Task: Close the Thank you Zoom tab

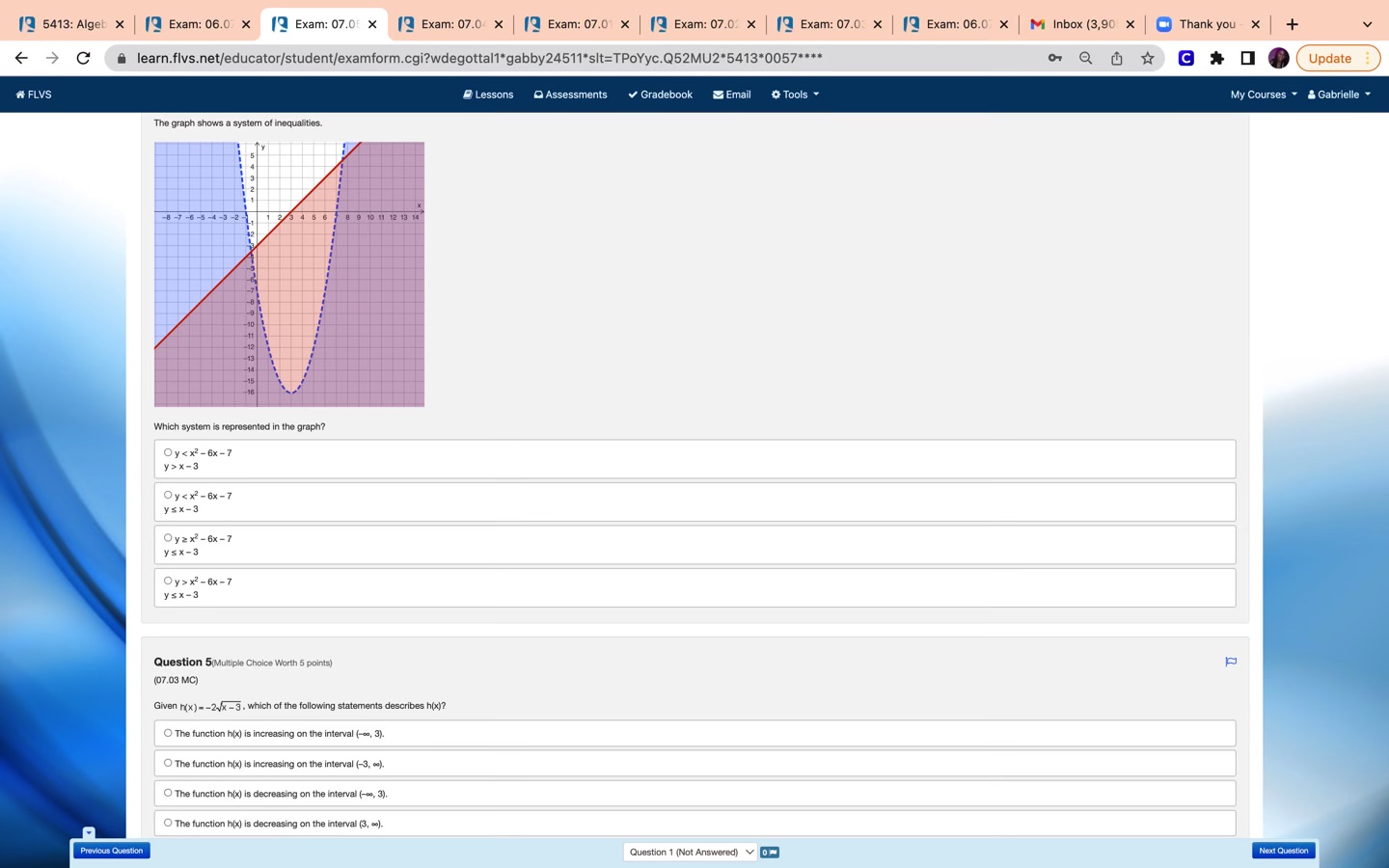Action: (x=1256, y=24)
